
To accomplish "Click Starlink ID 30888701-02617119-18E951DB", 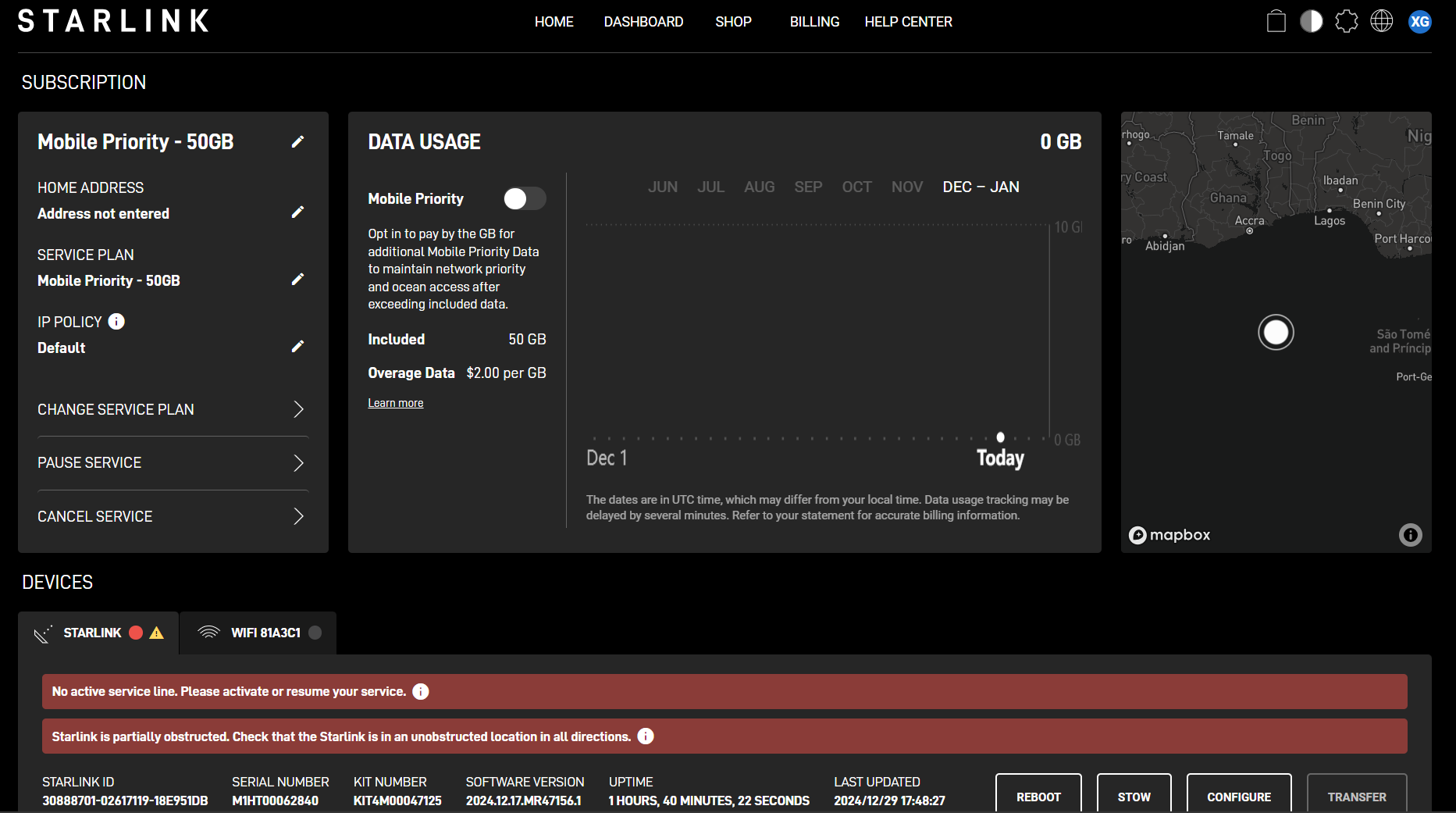I will 125,801.
